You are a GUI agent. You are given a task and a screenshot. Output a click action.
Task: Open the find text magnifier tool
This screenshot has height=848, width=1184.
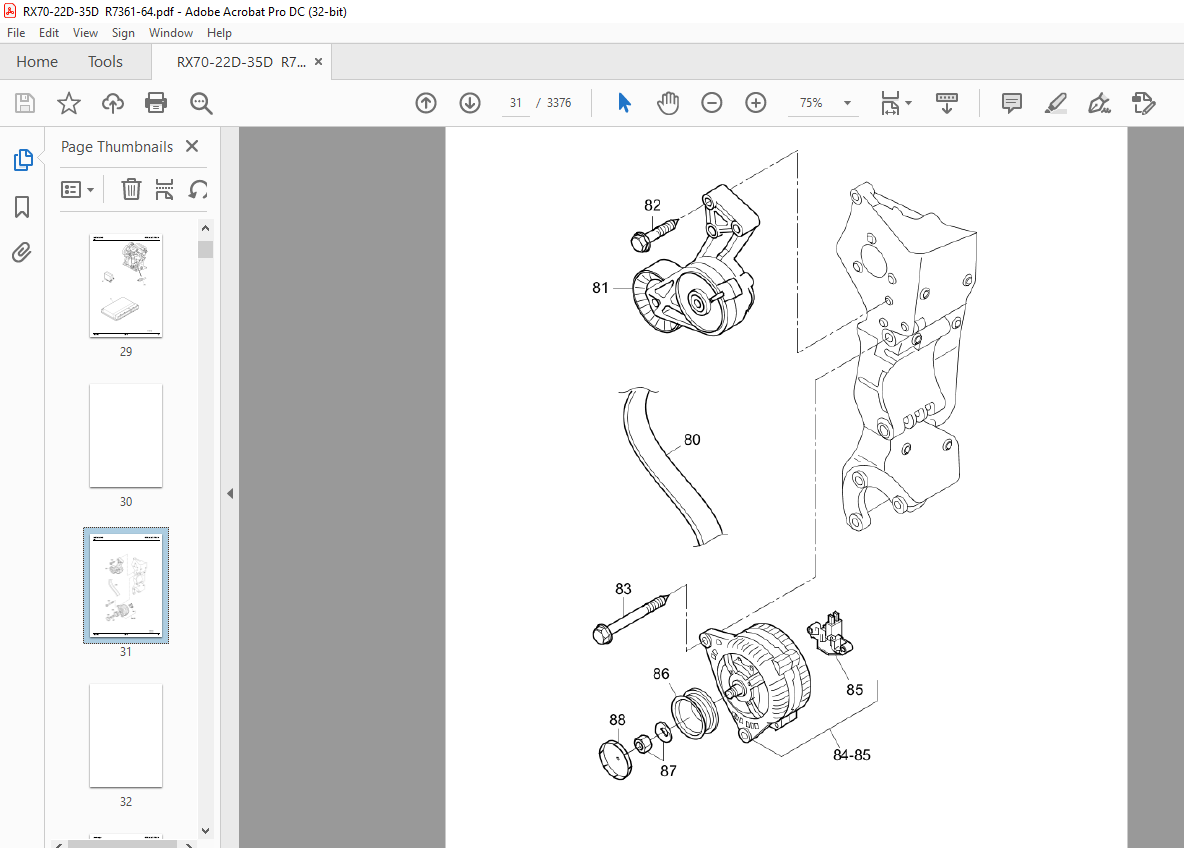[x=201, y=103]
